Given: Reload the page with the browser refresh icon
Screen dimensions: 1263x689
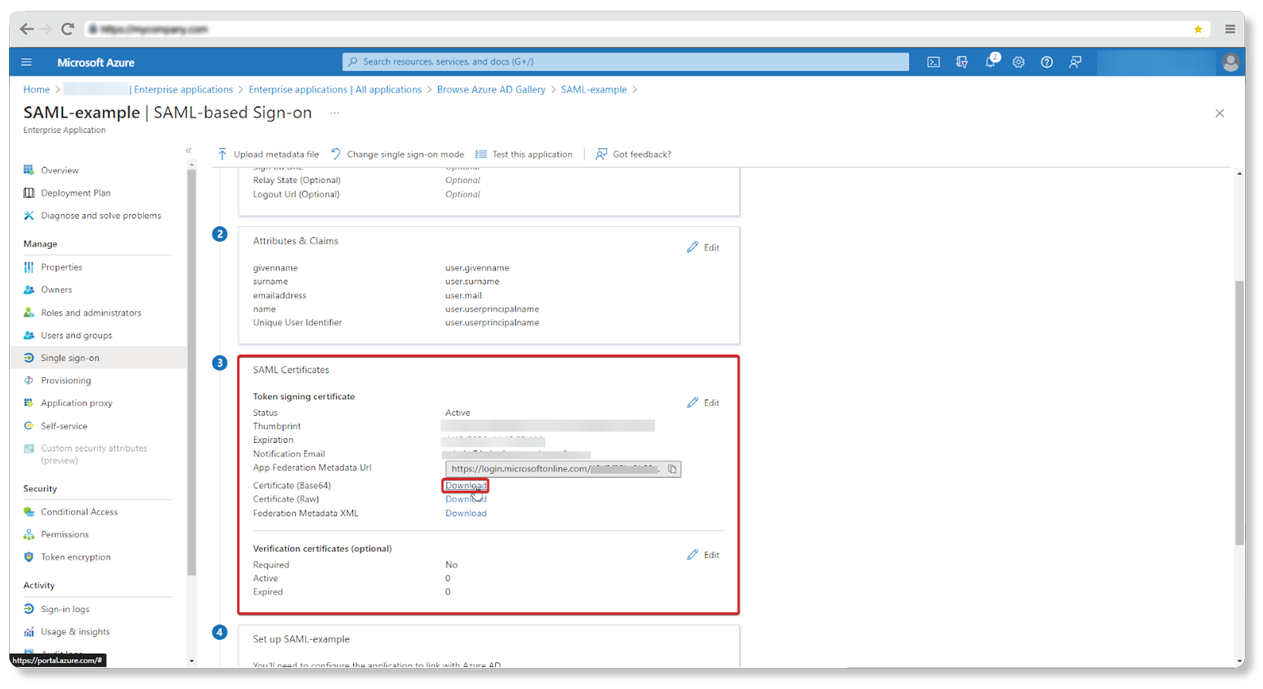Looking at the screenshot, I should (x=68, y=29).
